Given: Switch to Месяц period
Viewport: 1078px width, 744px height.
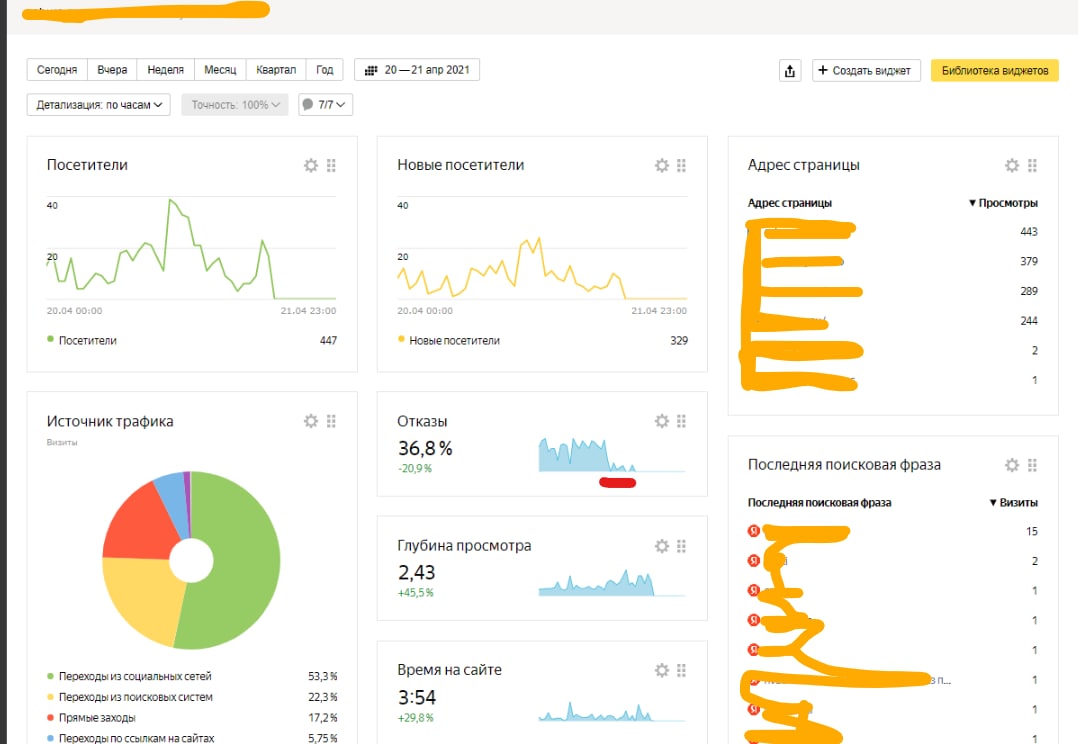Looking at the screenshot, I should pyautogui.click(x=220, y=69).
